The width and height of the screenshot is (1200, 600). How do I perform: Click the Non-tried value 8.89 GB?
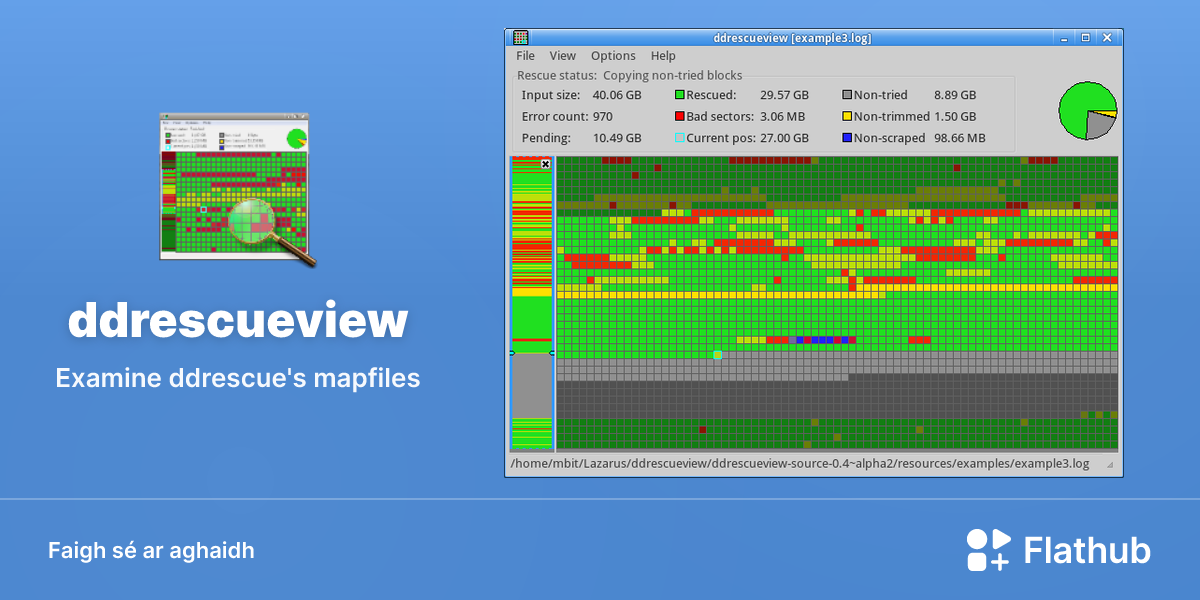[955, 95]
